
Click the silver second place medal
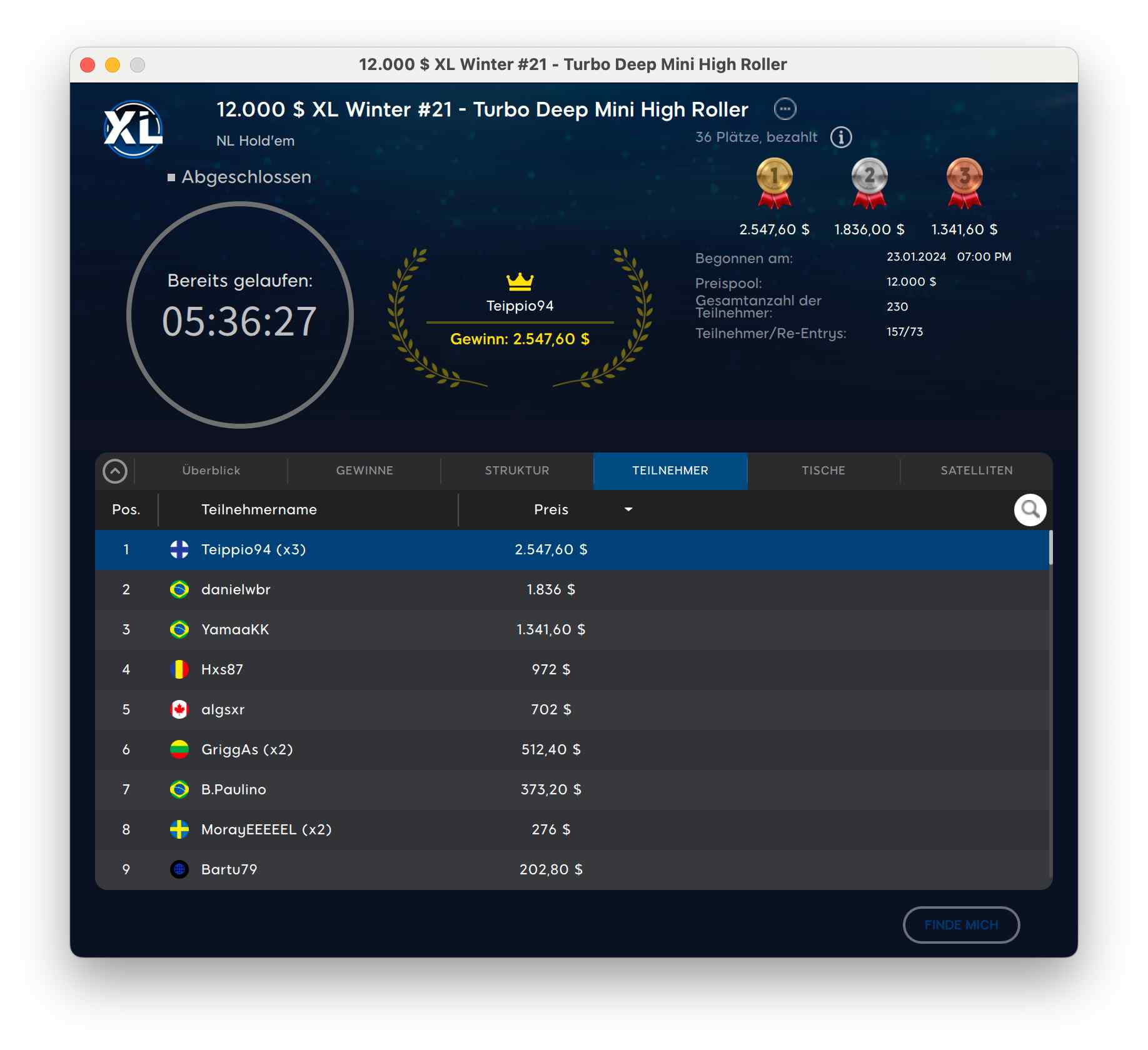click(x=869, y=182)
